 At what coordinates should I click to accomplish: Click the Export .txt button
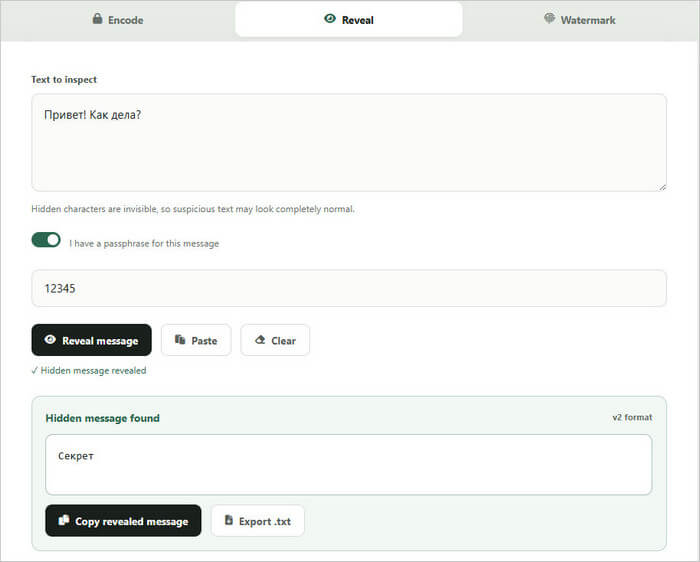258,521
